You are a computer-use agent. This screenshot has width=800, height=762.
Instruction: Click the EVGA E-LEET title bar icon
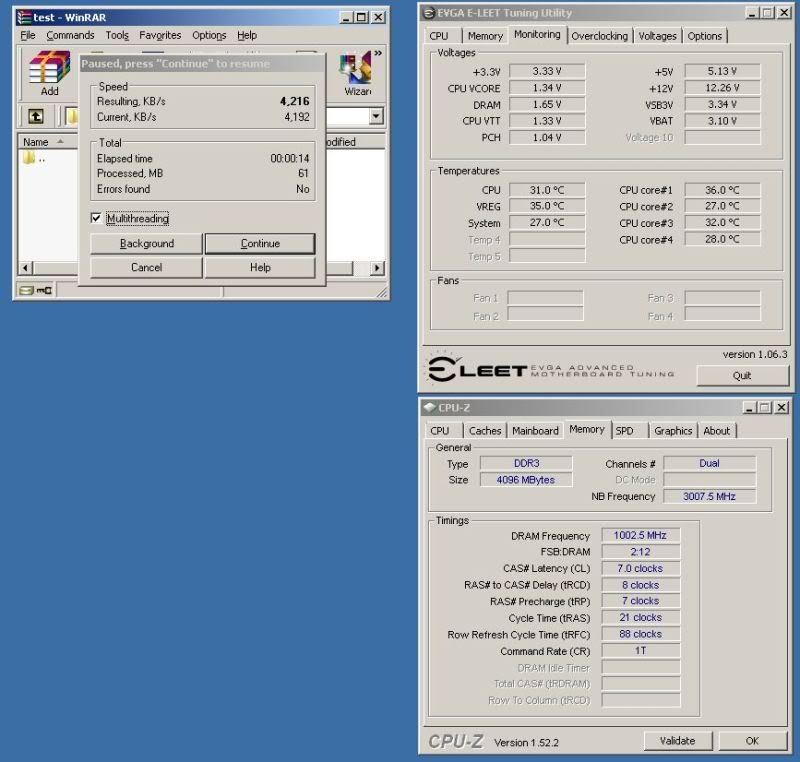pyautogui.click(x=430, y=13)
